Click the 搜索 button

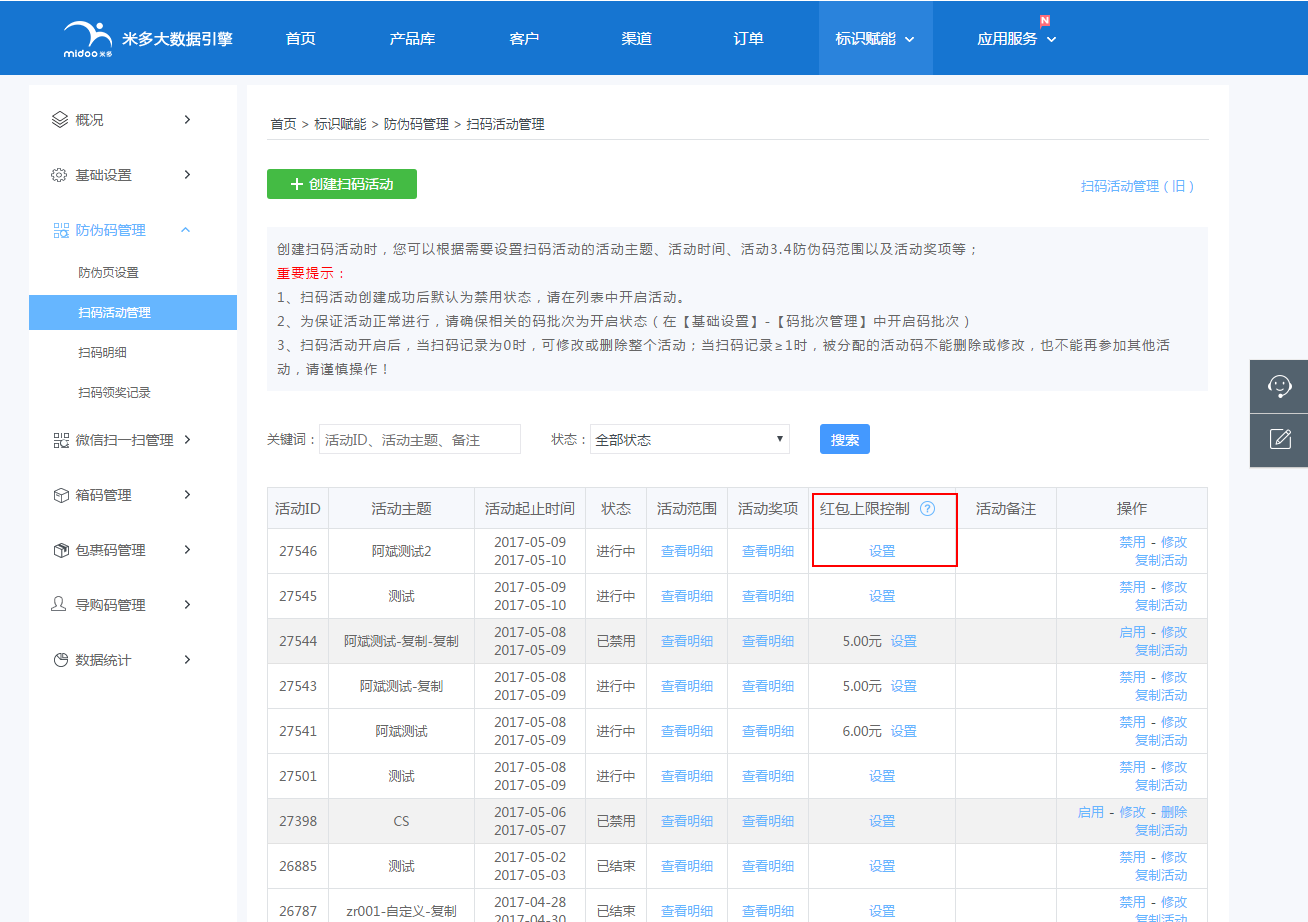click(x=845, y=439)
